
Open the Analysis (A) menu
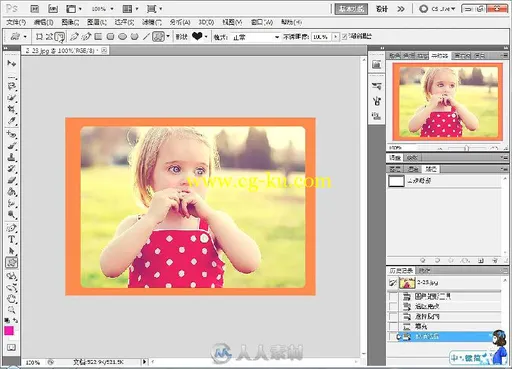180,22
